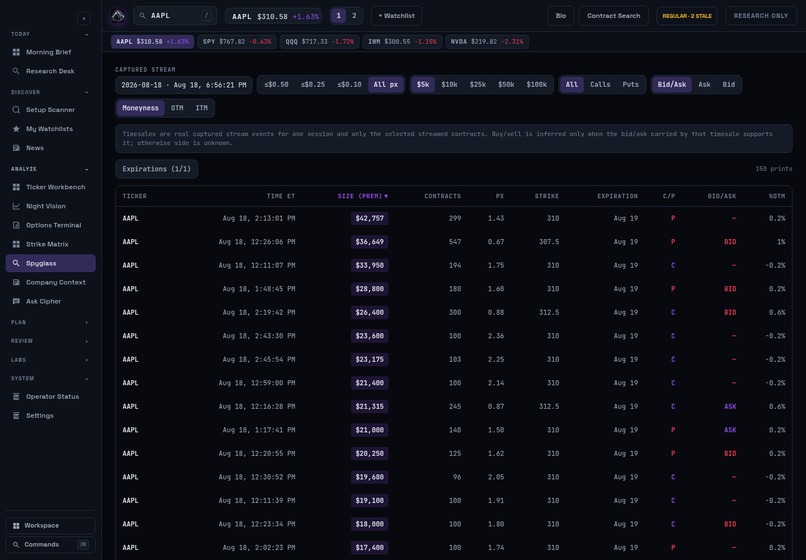Select Ask side filter
The width and height of the screenshot is (806, 560).
click(x=704, y=85)
